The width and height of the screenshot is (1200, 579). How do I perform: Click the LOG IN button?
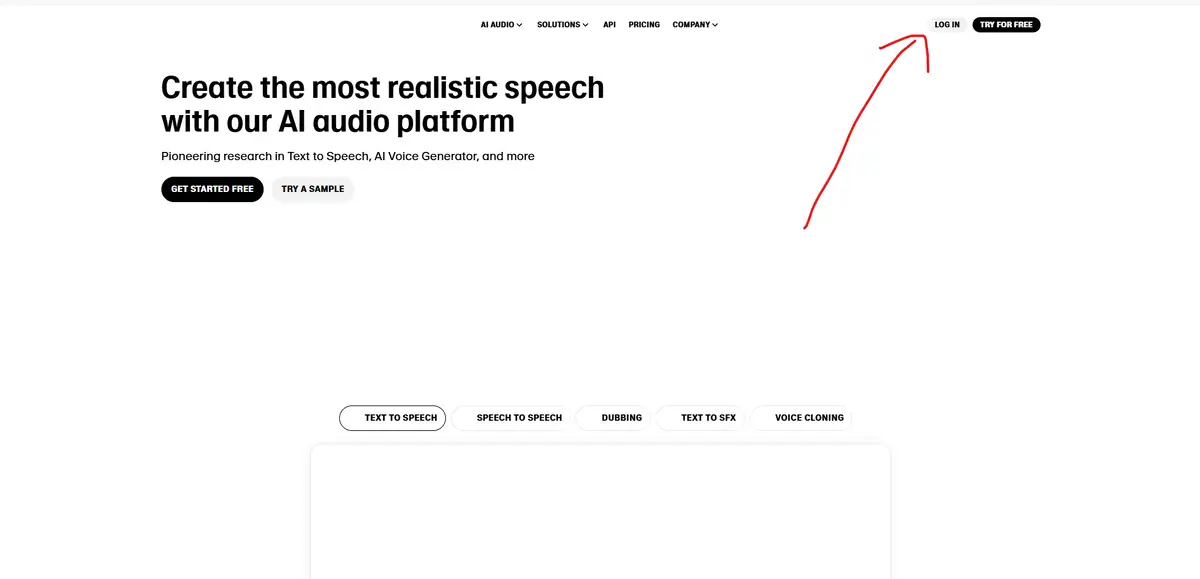[947, 25]
